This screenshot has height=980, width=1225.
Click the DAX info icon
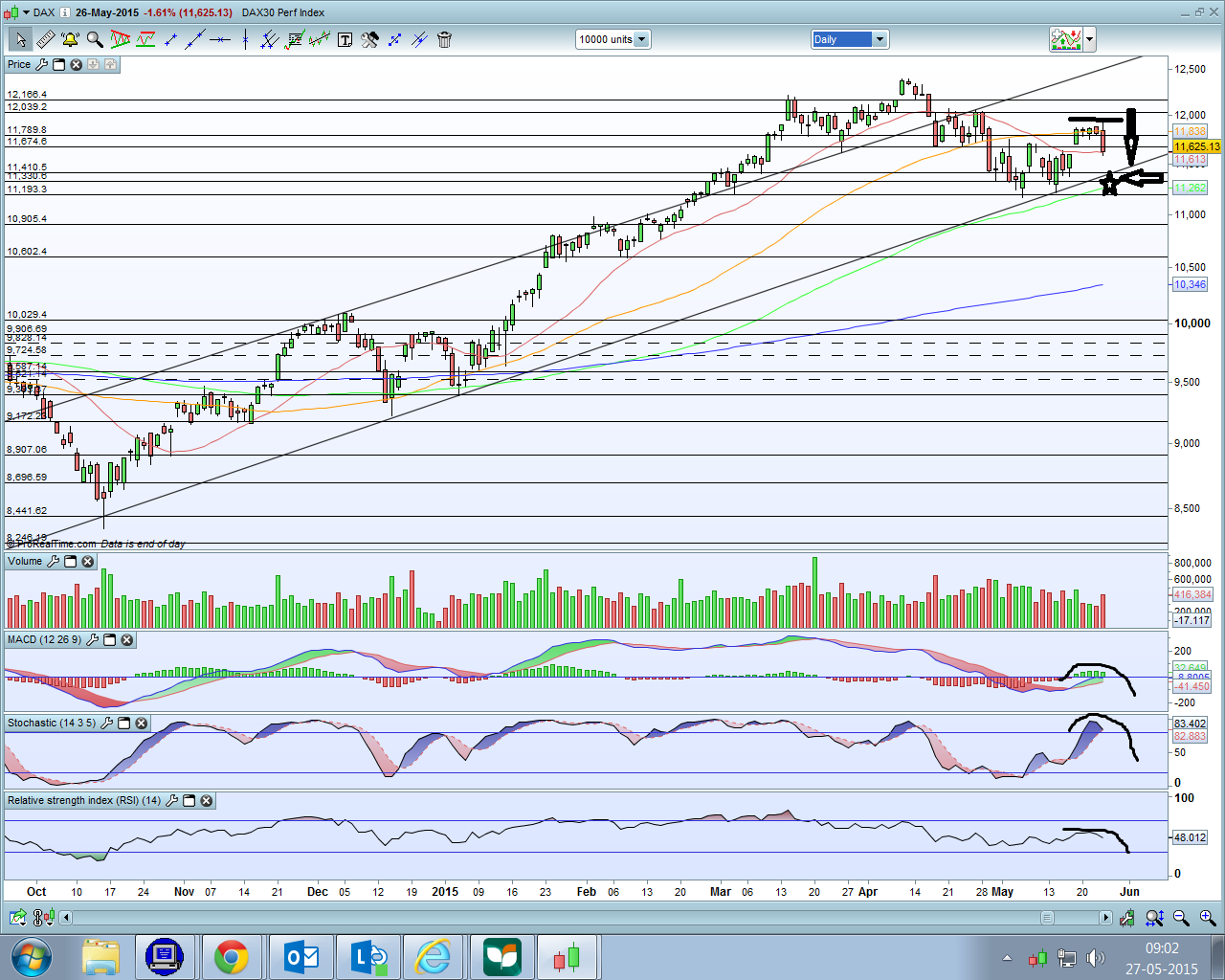coord(65,12)
